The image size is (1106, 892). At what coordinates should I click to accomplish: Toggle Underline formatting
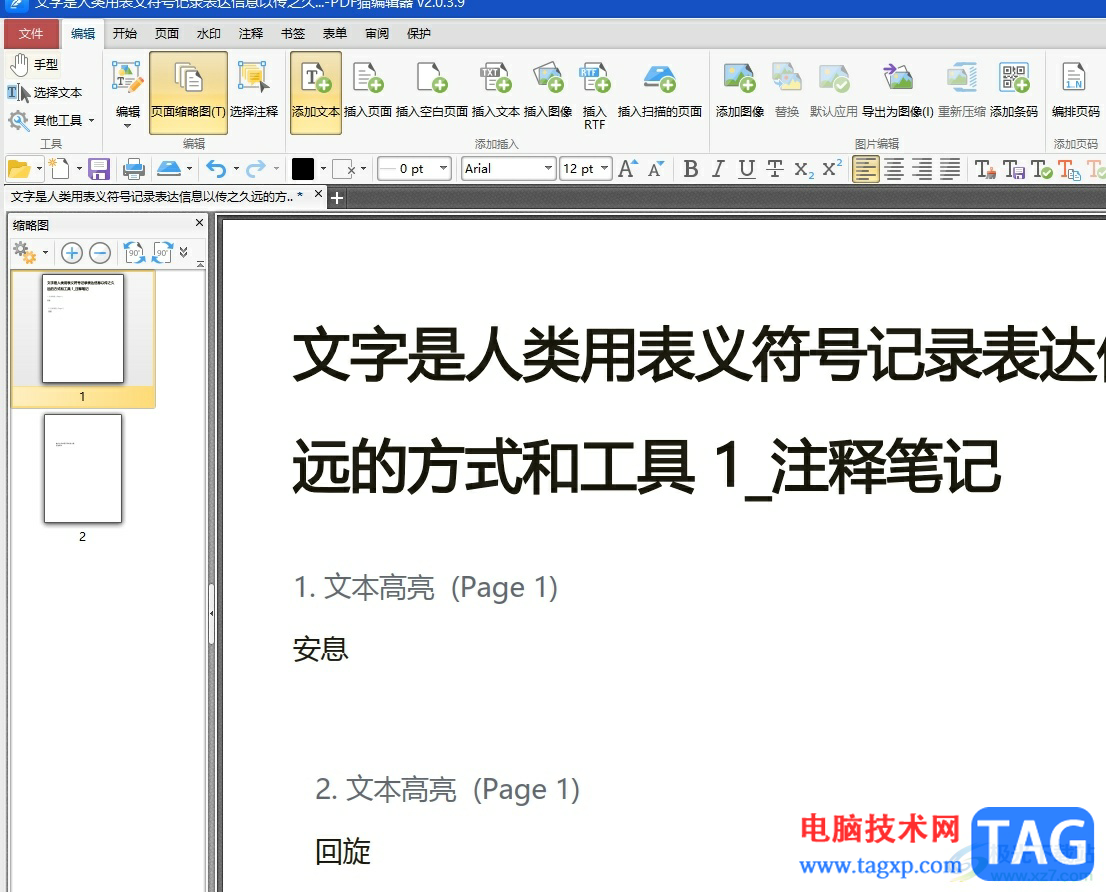[x=746, y=169]
